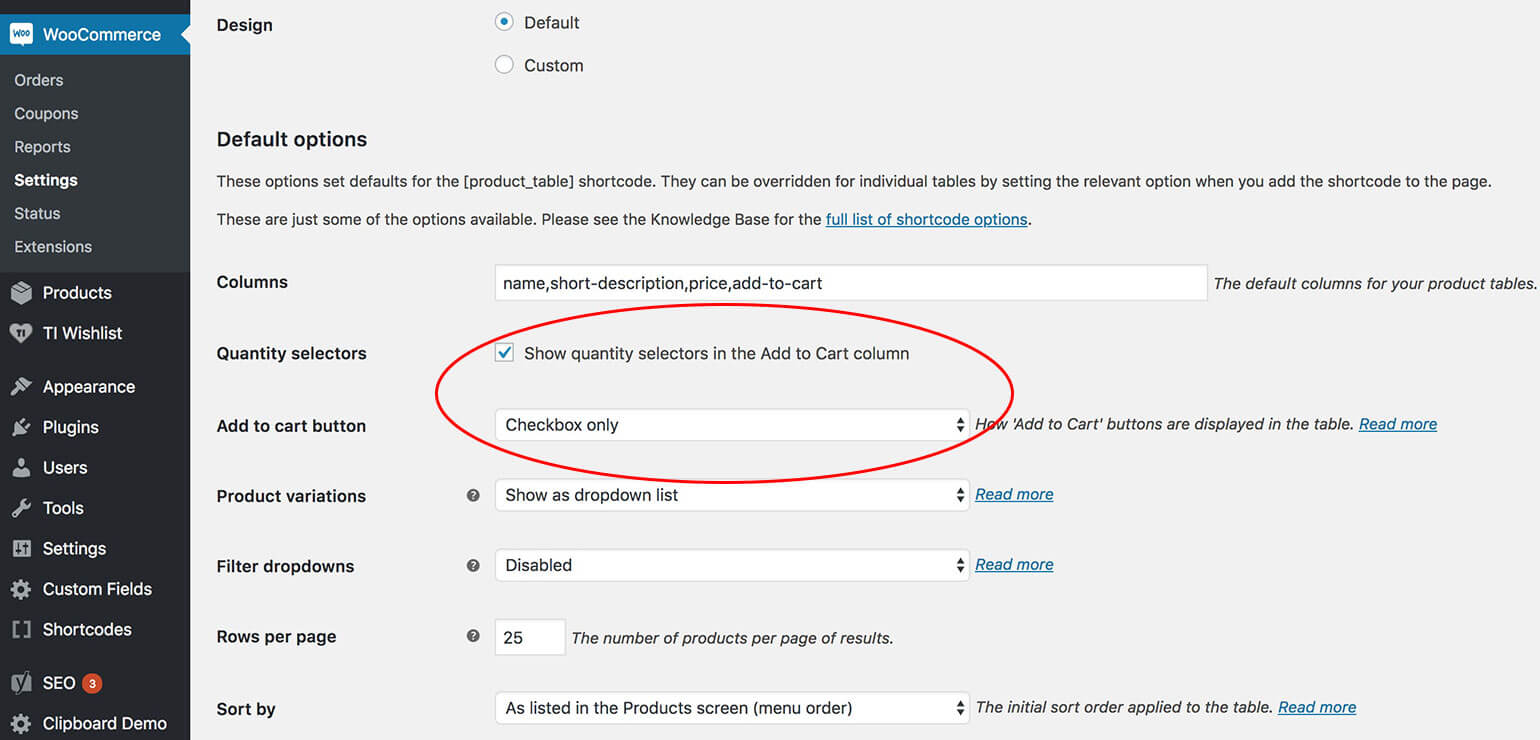The width and height of the screenshot is (1540, 740).
Task: Open the WooCommerce Extensions page
Action: pos(52,246)
